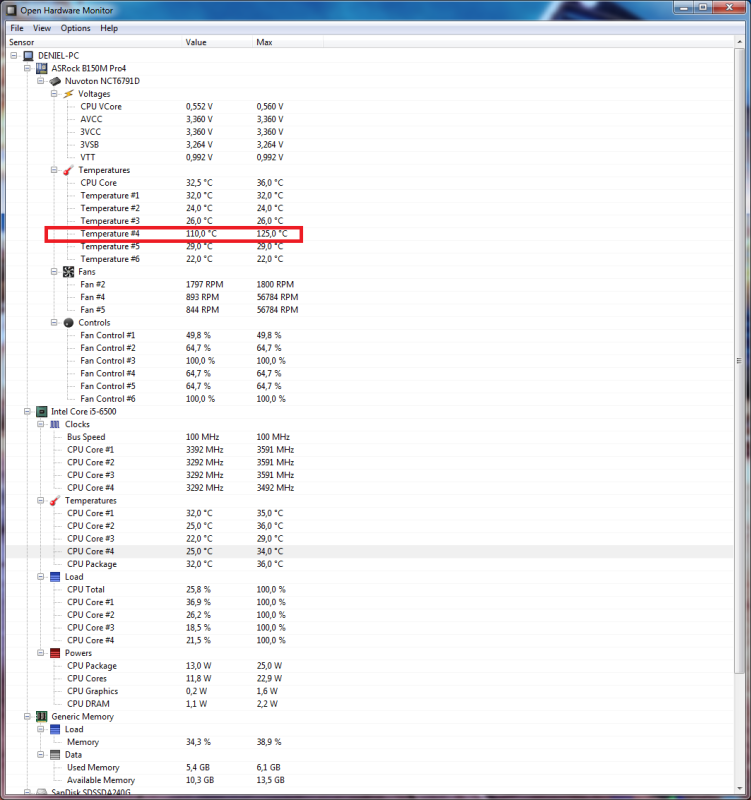Collapse the ASRock B150M Pro4 node
The height and width of the screenshot is (800, 751).
point(27,68)
